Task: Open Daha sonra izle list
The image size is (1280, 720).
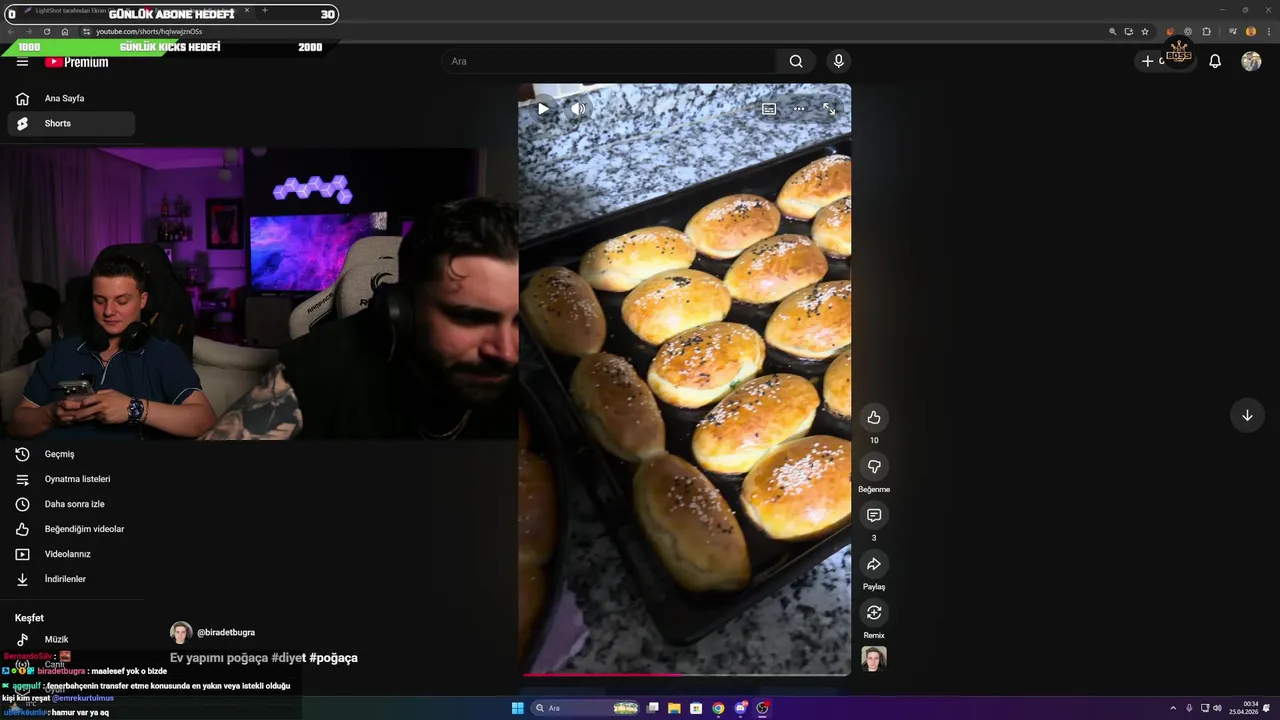Action: click(x=71, y=504)
